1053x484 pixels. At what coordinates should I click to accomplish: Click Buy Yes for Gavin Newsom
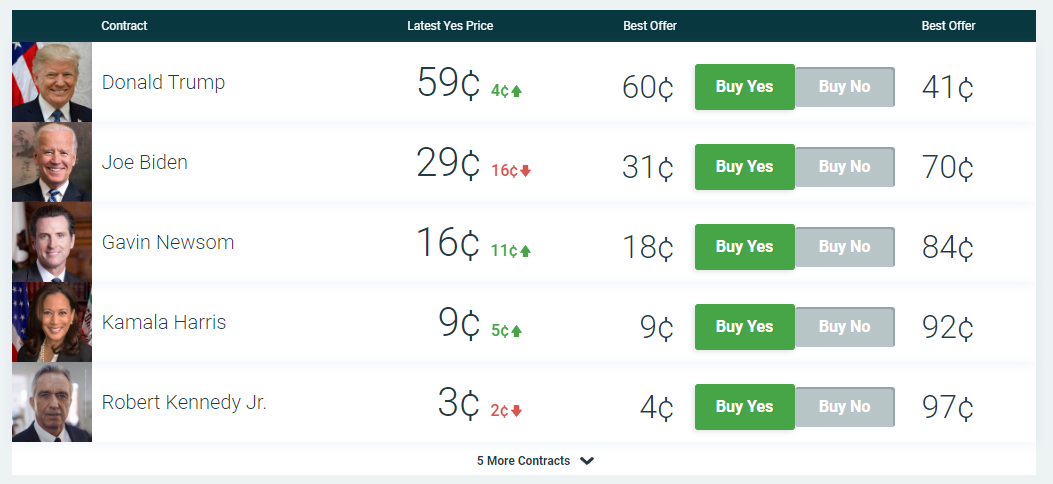tap(745, 246)
